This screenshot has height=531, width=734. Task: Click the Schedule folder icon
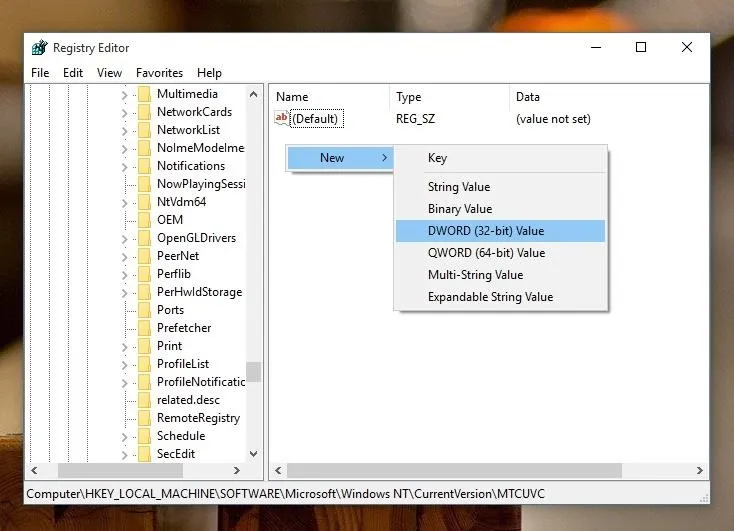tap(145, 436)
